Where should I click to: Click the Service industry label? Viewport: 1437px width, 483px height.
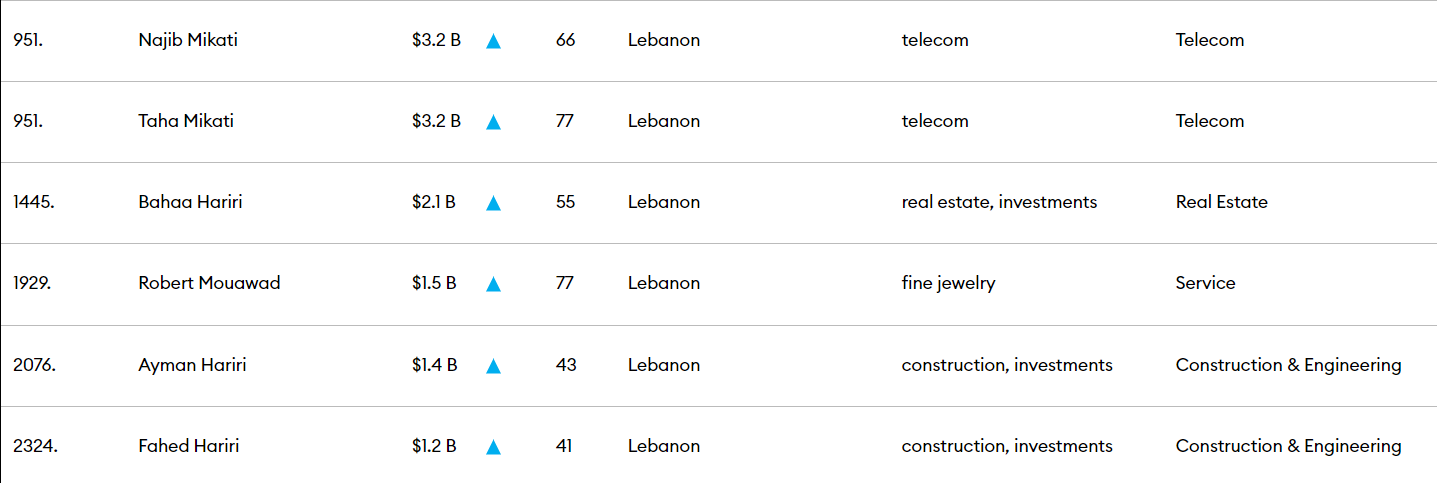pos(1206,283)
